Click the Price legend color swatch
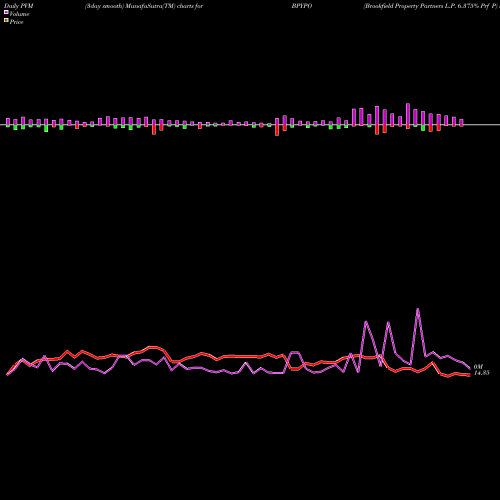The width and height of the screenshot is (500, 500). point(6,20)
